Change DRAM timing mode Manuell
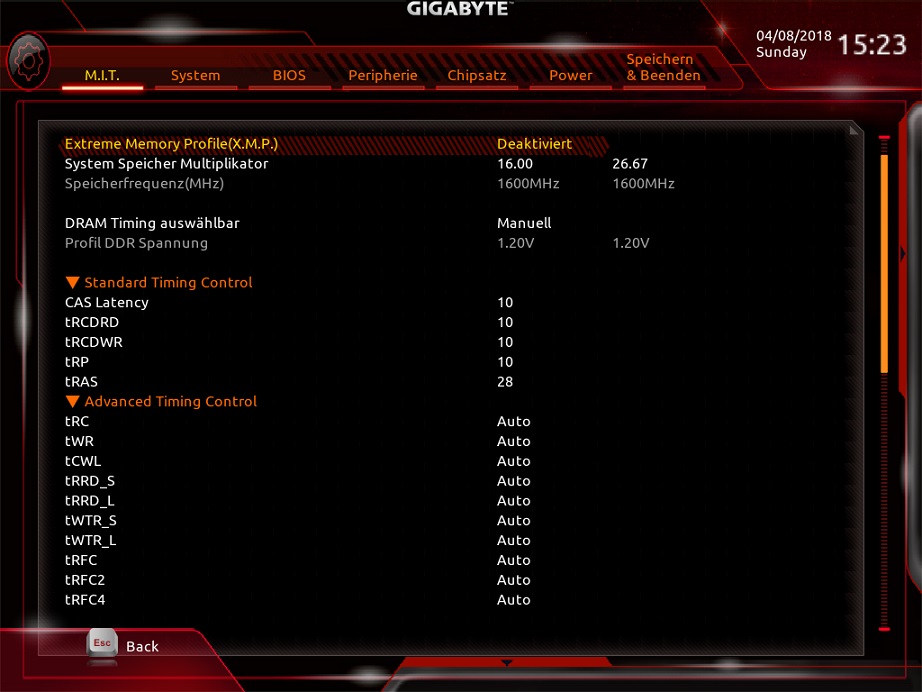 point(524,223)
